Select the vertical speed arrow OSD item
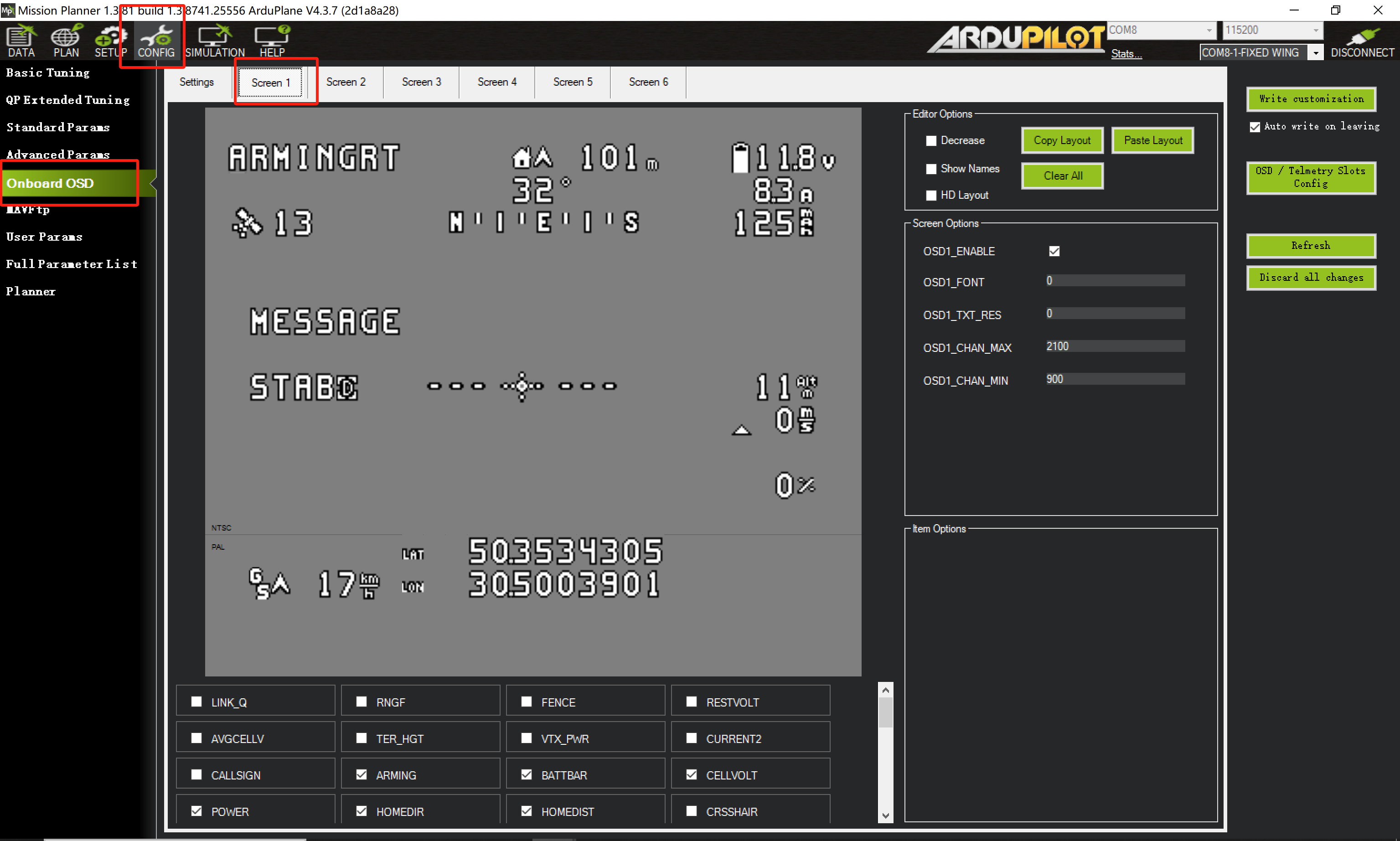This screenshot has height=841, width=1400. click(741, 430)
